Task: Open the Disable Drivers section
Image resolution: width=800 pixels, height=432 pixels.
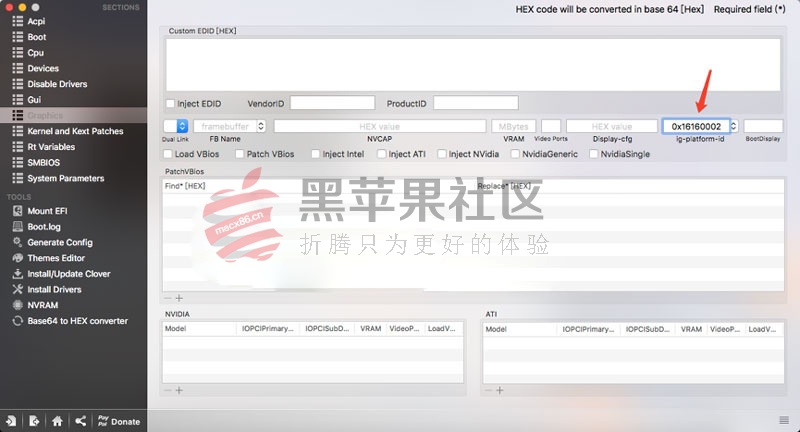Action: pos(57,84)
